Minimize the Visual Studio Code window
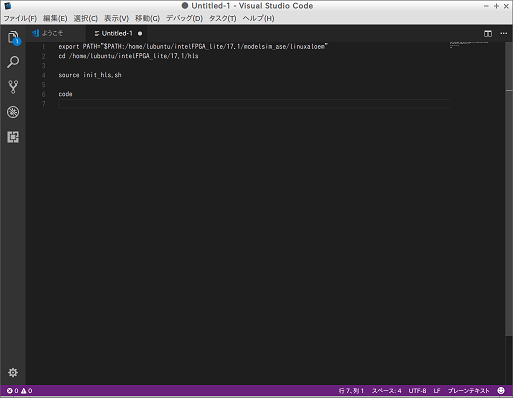This screenshot has width=513, height=398. 486,6
